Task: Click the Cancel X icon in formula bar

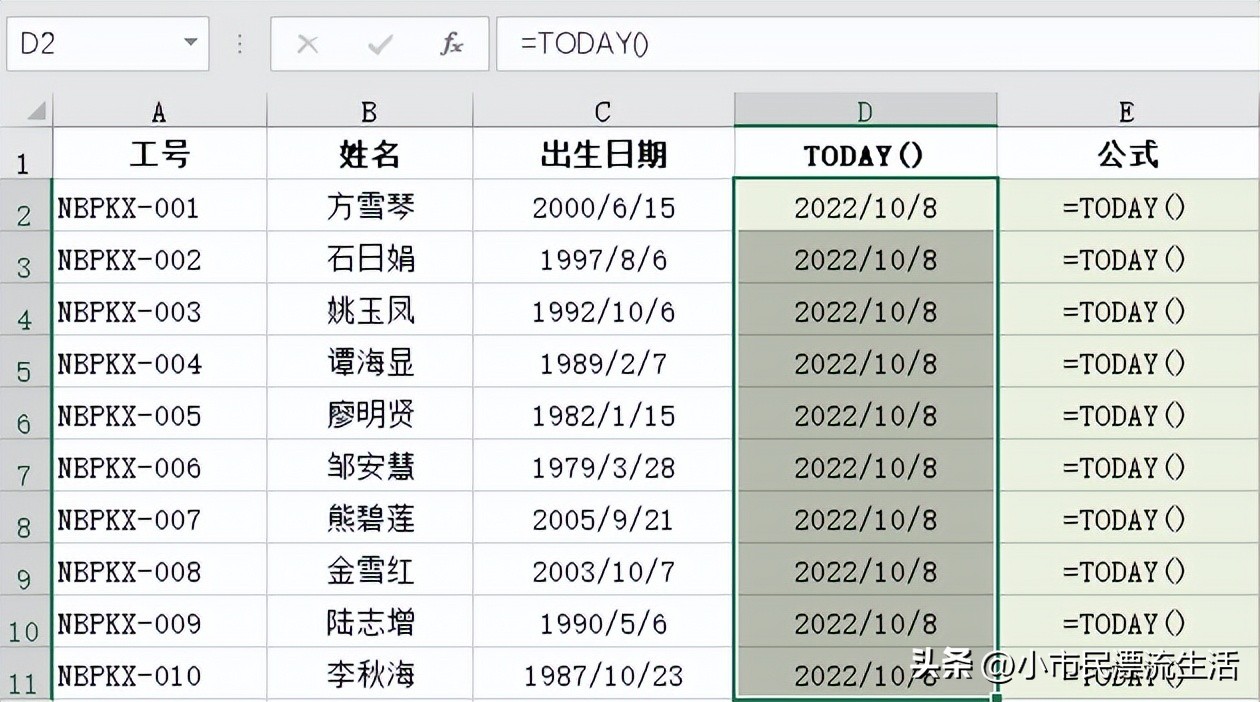Action: [308, 44]
